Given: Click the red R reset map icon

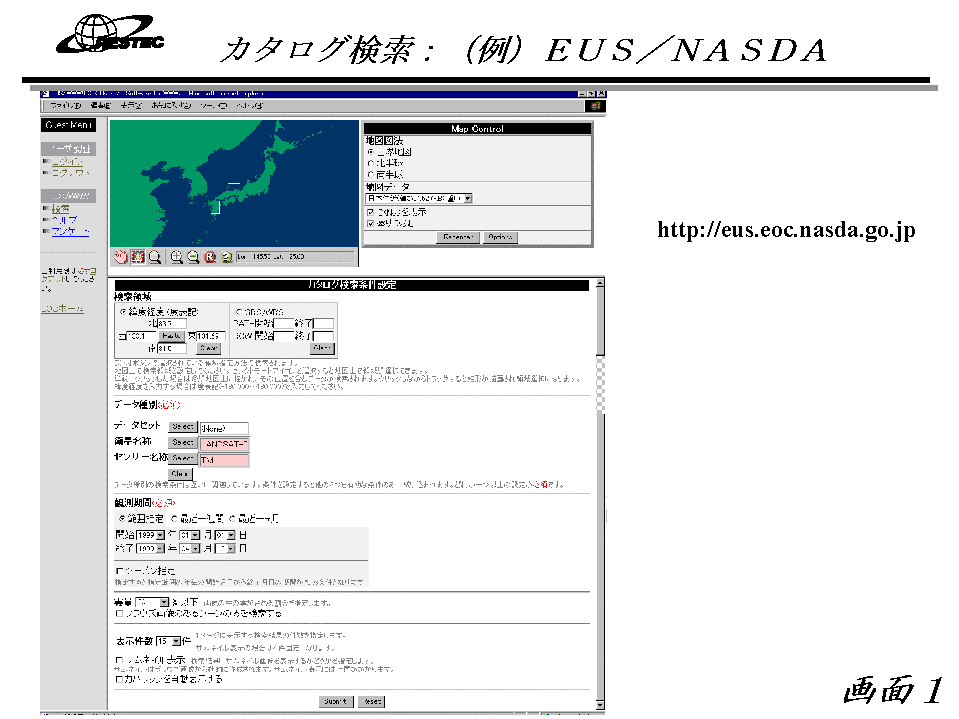Looking at the screenshot, I should 210,257.
